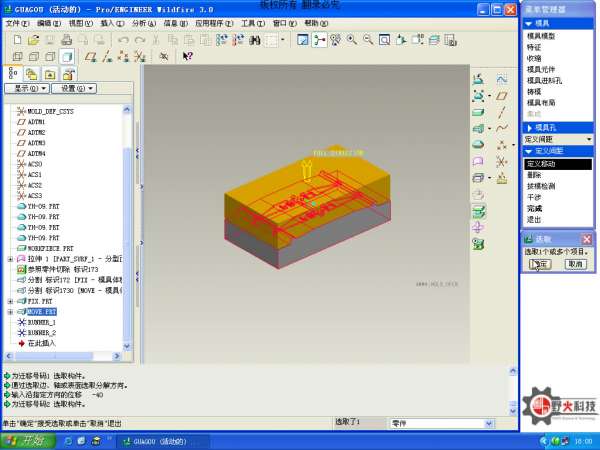Open the 编辑 menu
This screenshot has height=450, width=600.
click(x=49, y=23)
